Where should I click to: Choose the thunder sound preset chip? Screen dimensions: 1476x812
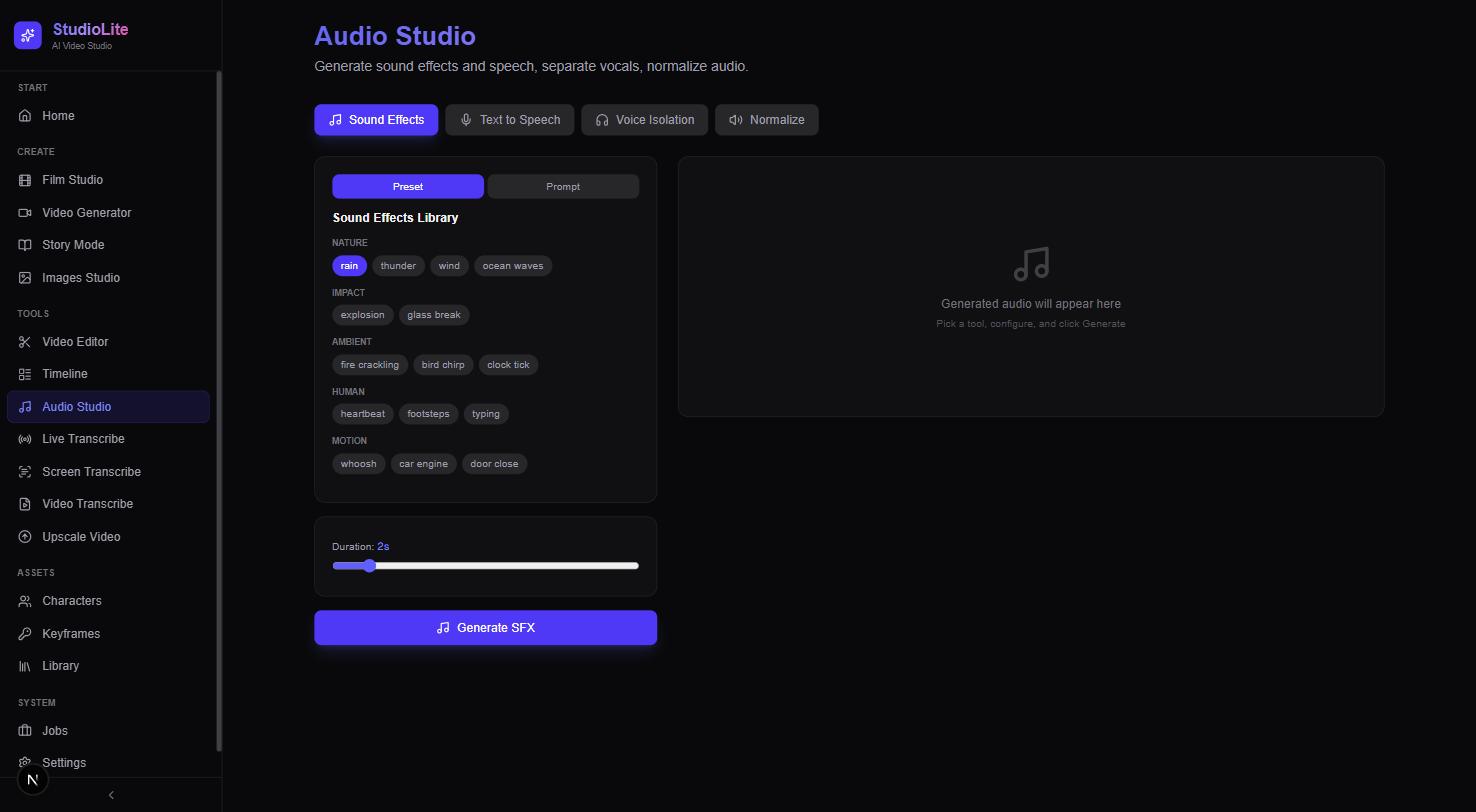click(x=398, y=266)
